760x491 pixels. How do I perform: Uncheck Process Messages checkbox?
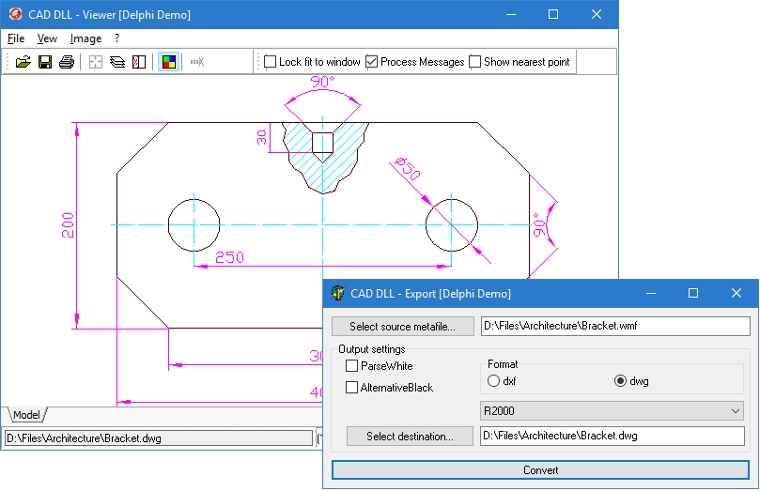tap(372, 62)
